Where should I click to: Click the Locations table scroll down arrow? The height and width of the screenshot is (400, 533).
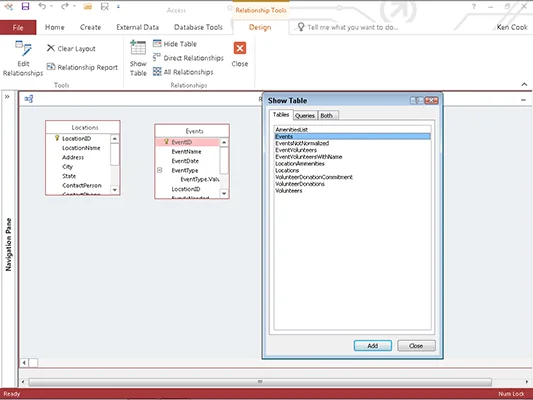pos(115,190)
